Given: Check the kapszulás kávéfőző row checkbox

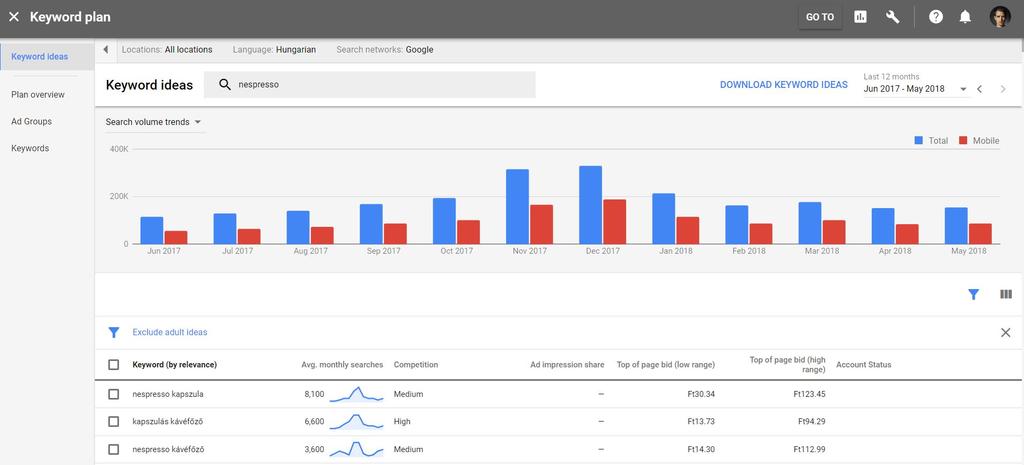Looking at the screenshot, I should click(114, 422).
